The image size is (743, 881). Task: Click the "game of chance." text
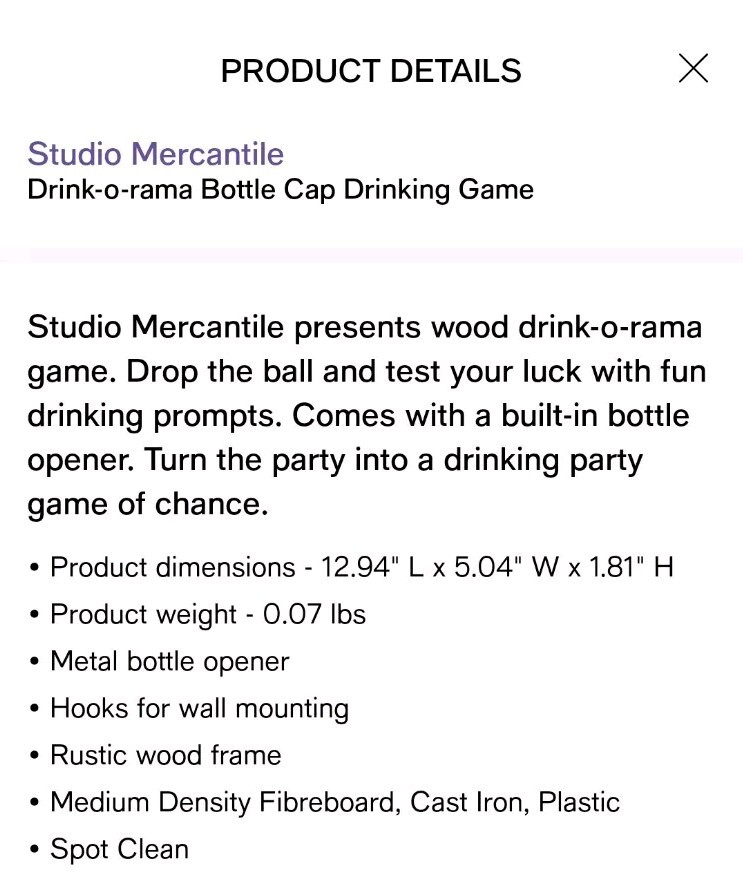coord(148,505)
